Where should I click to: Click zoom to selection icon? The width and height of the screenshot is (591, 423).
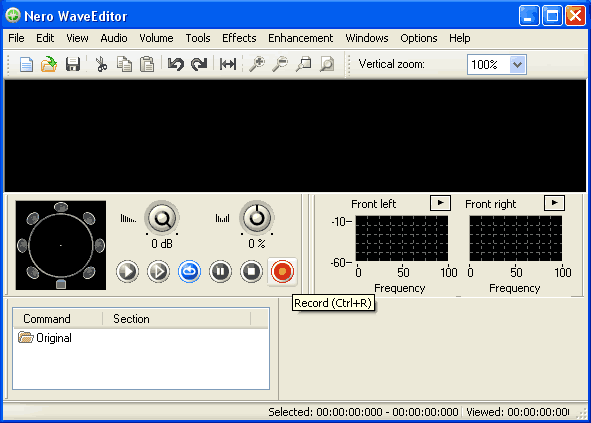tap(303, 64)
